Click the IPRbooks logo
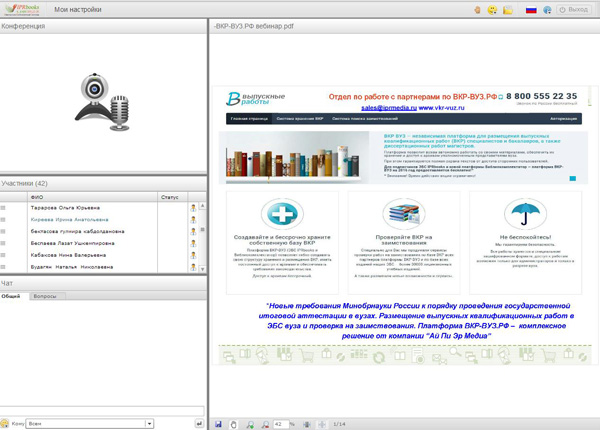600x430 pixels. point(22,10)
